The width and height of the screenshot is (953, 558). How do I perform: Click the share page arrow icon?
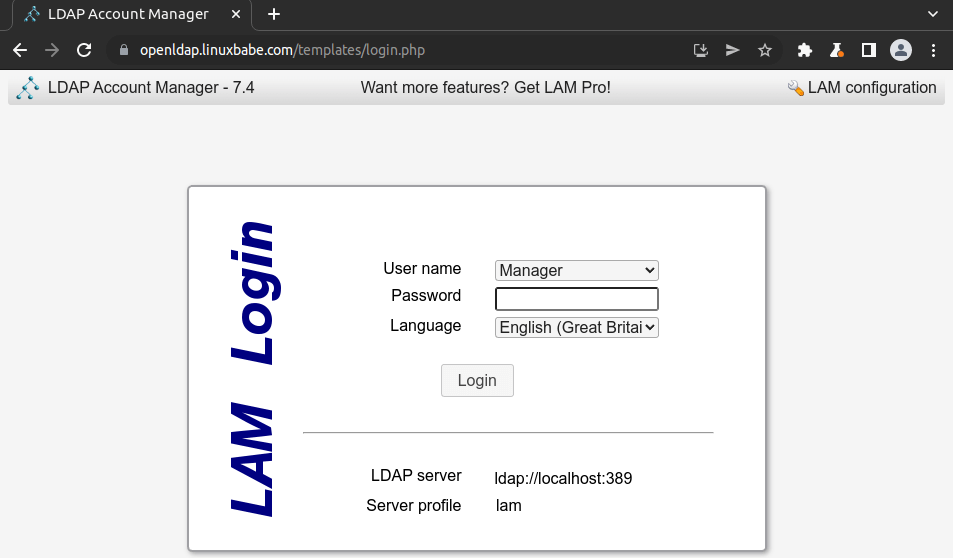[x=733, y=50]
